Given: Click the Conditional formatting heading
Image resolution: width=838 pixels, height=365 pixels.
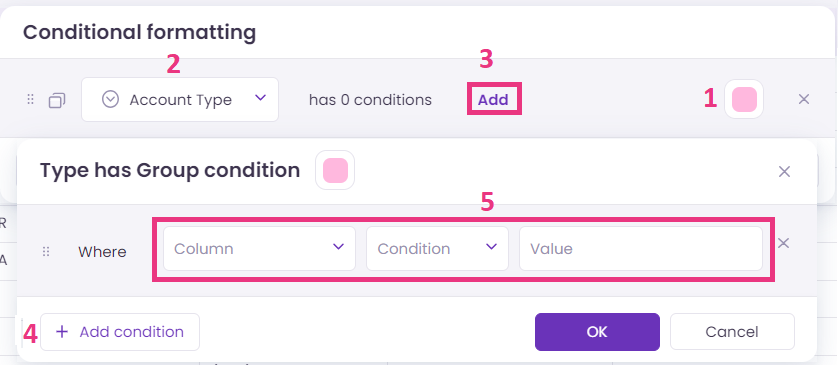Looking at the screenshot, I should coord(139,33).
